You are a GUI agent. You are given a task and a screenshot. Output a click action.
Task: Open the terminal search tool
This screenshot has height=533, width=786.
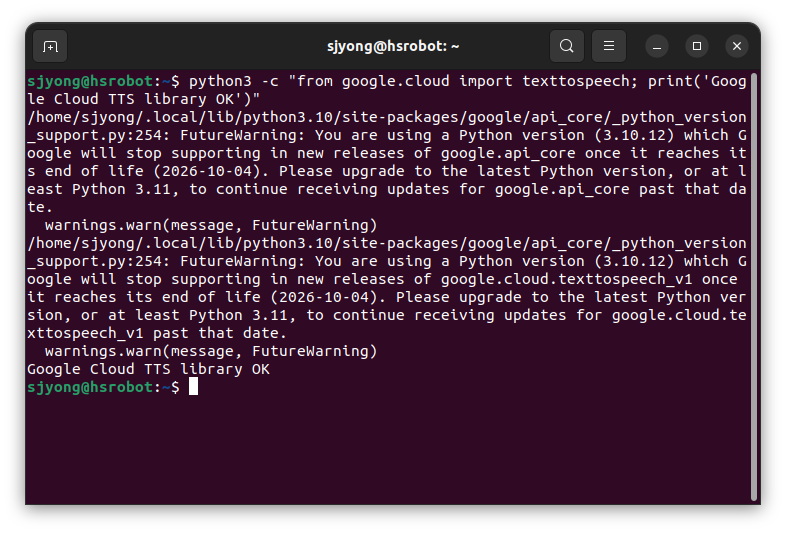point(566,46)
